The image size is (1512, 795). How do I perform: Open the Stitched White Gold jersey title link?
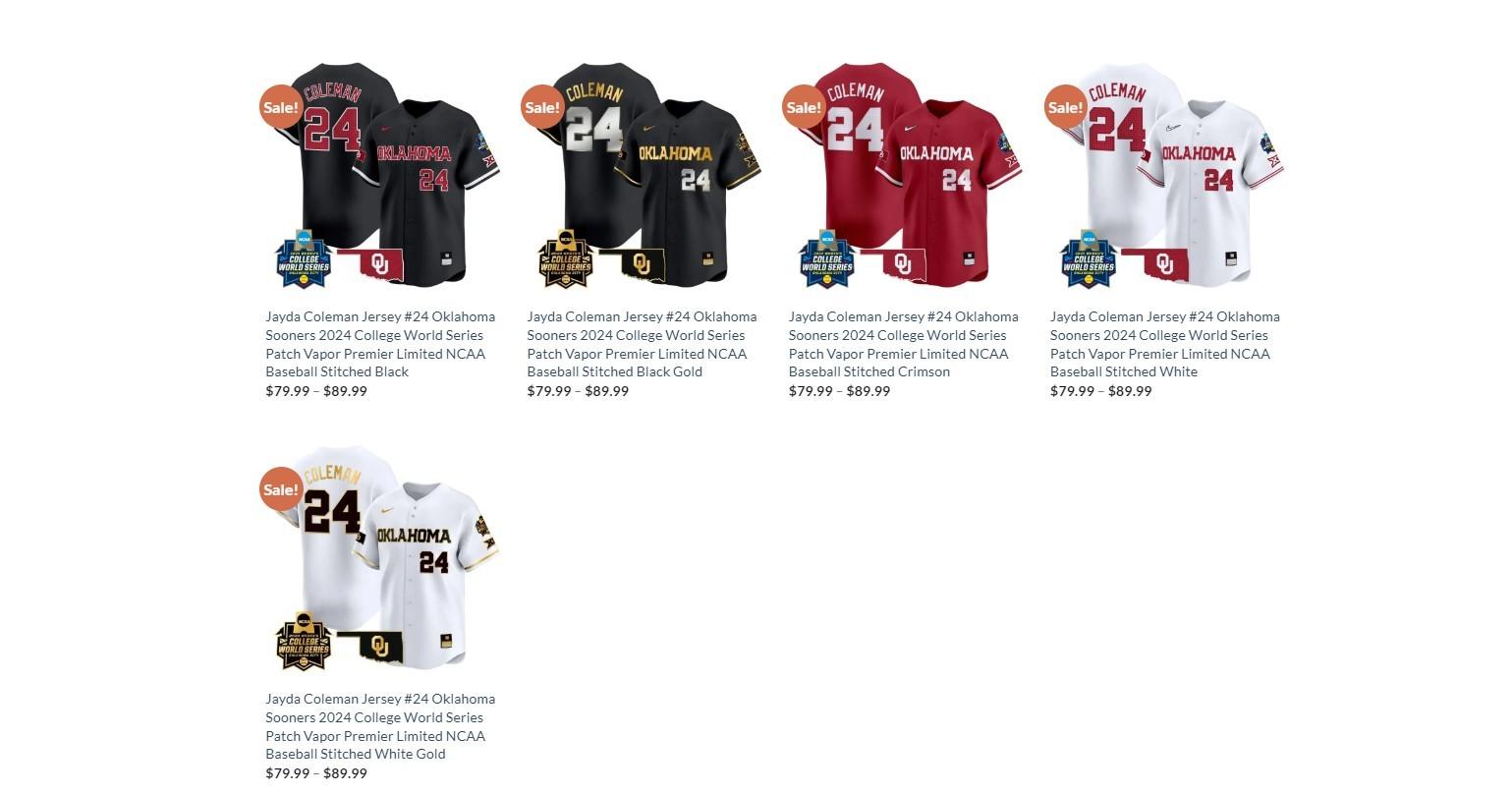(x=380, y=726)
